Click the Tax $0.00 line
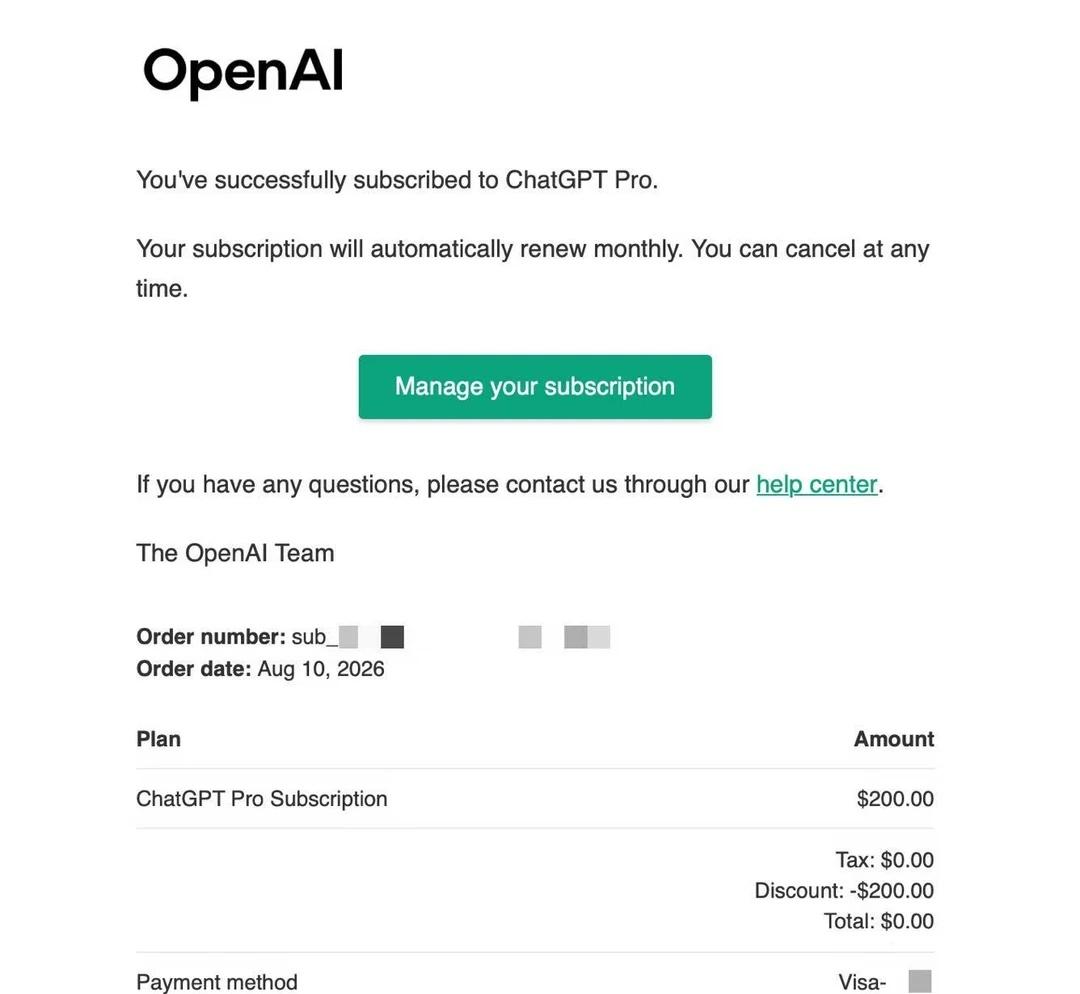 point(884,860)
